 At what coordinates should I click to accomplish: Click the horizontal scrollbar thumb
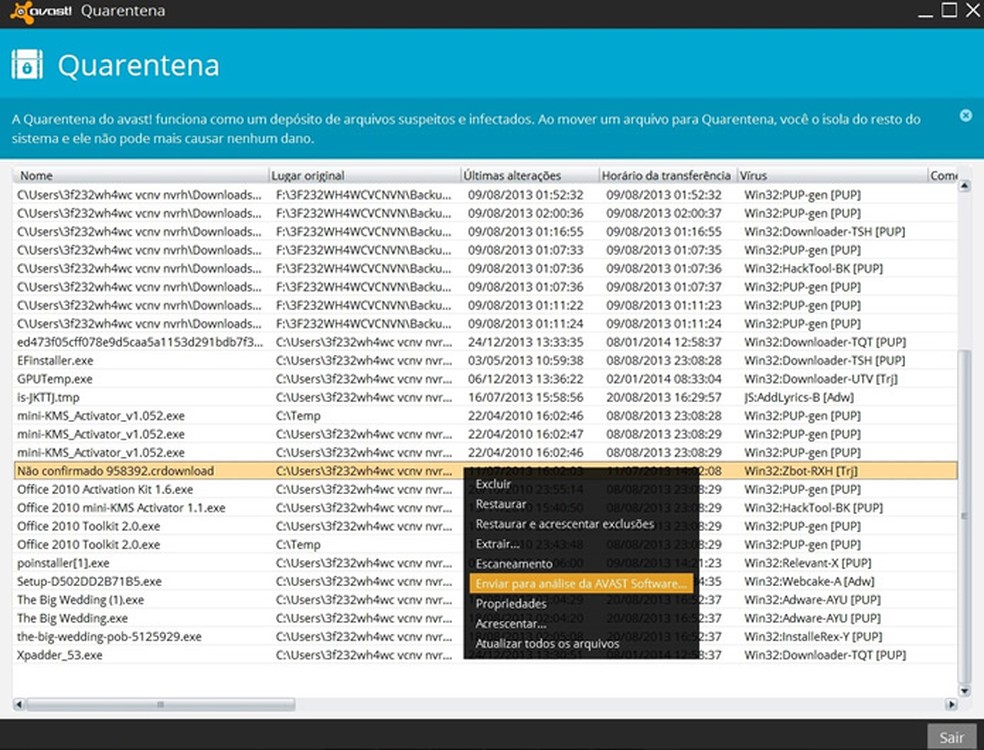click(x=160, y=704)
